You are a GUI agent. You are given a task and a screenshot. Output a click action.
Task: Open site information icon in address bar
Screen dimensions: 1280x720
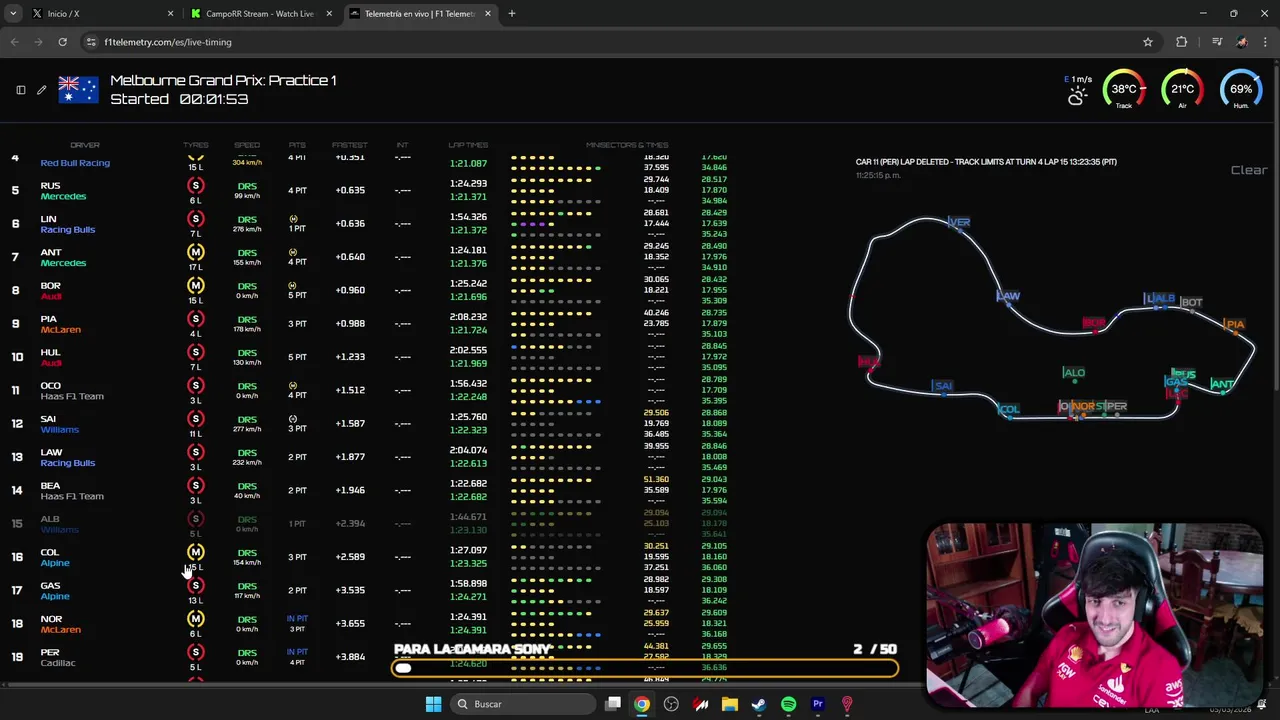[x=91, y=42]
